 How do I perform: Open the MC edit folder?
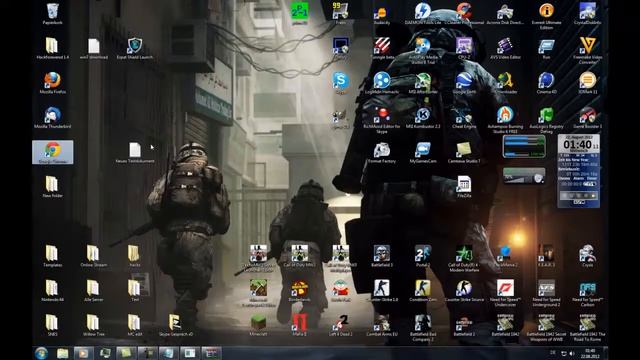click(x=135, y=325)
